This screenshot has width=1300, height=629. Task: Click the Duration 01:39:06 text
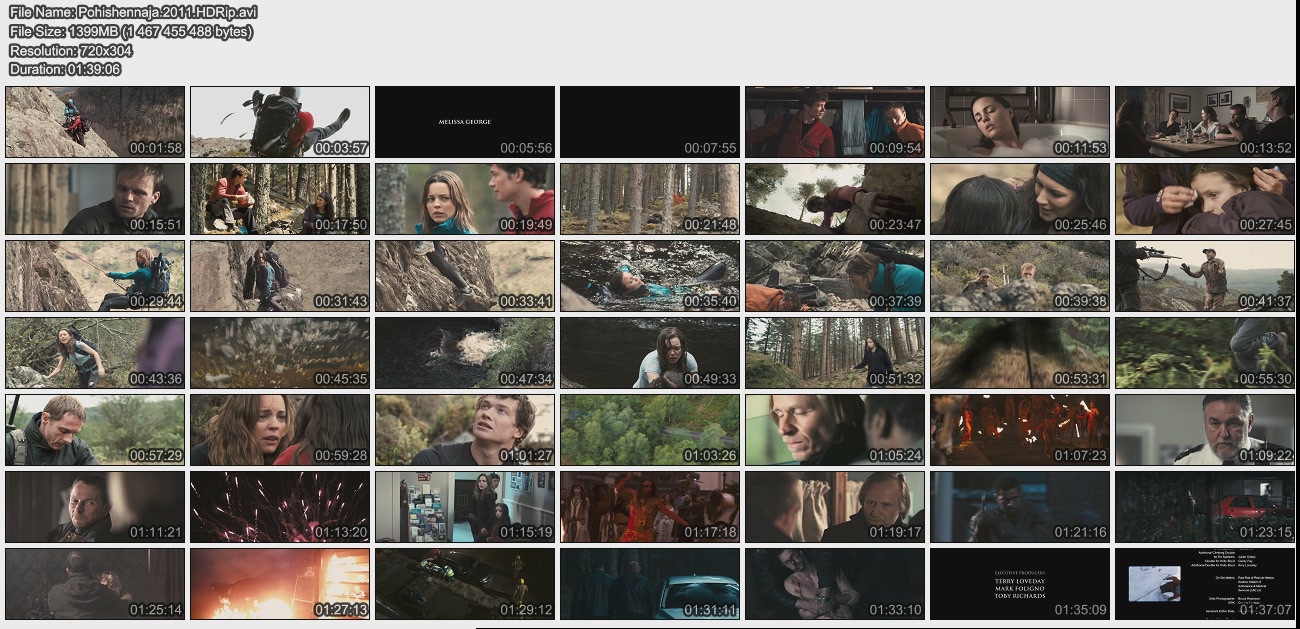point(65,69)
